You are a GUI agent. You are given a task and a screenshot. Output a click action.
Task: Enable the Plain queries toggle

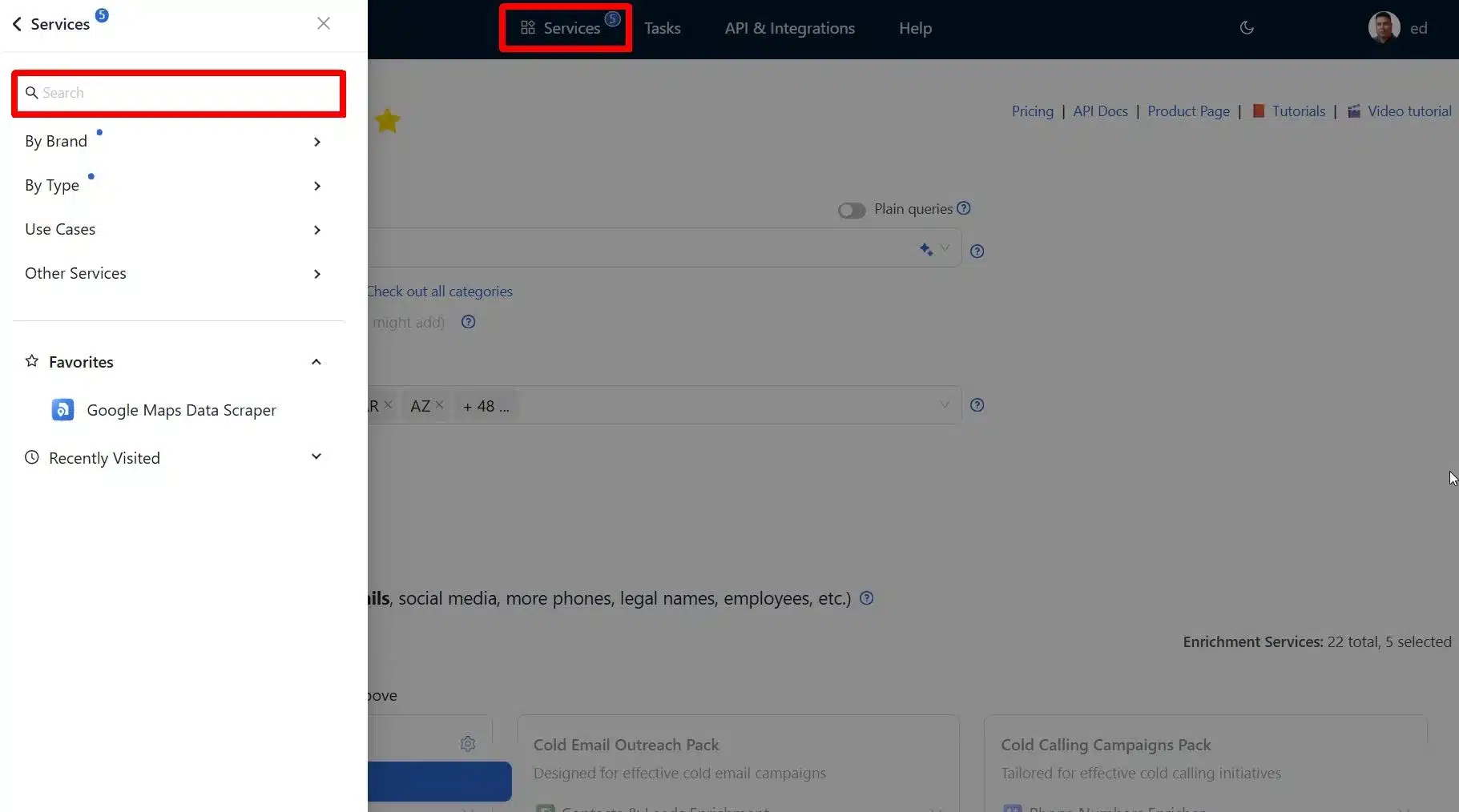(x=851, y=210)
